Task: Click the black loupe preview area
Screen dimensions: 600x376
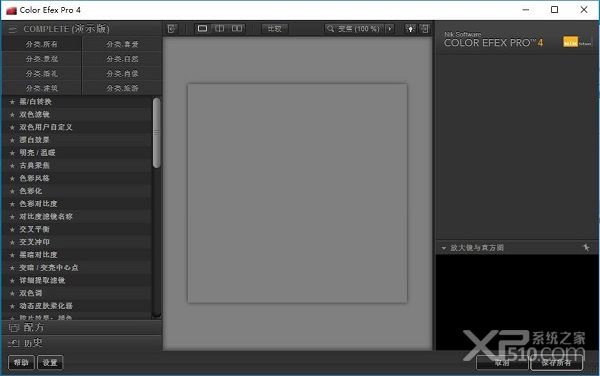Action: [x=517, y=302]
